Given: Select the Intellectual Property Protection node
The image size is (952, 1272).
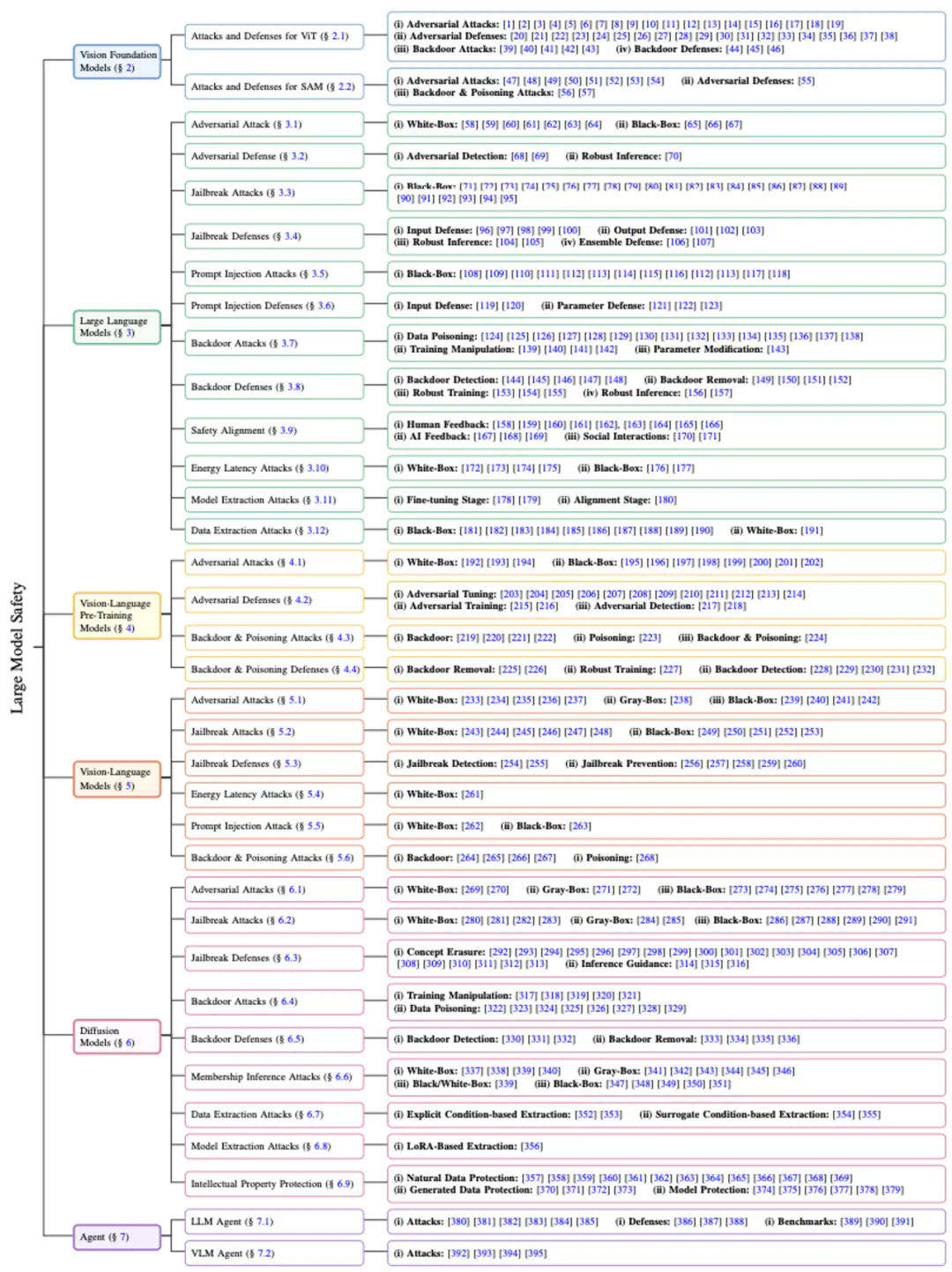Looking at the screenshot, I should pyautogui.click(x=273, y=1184).
